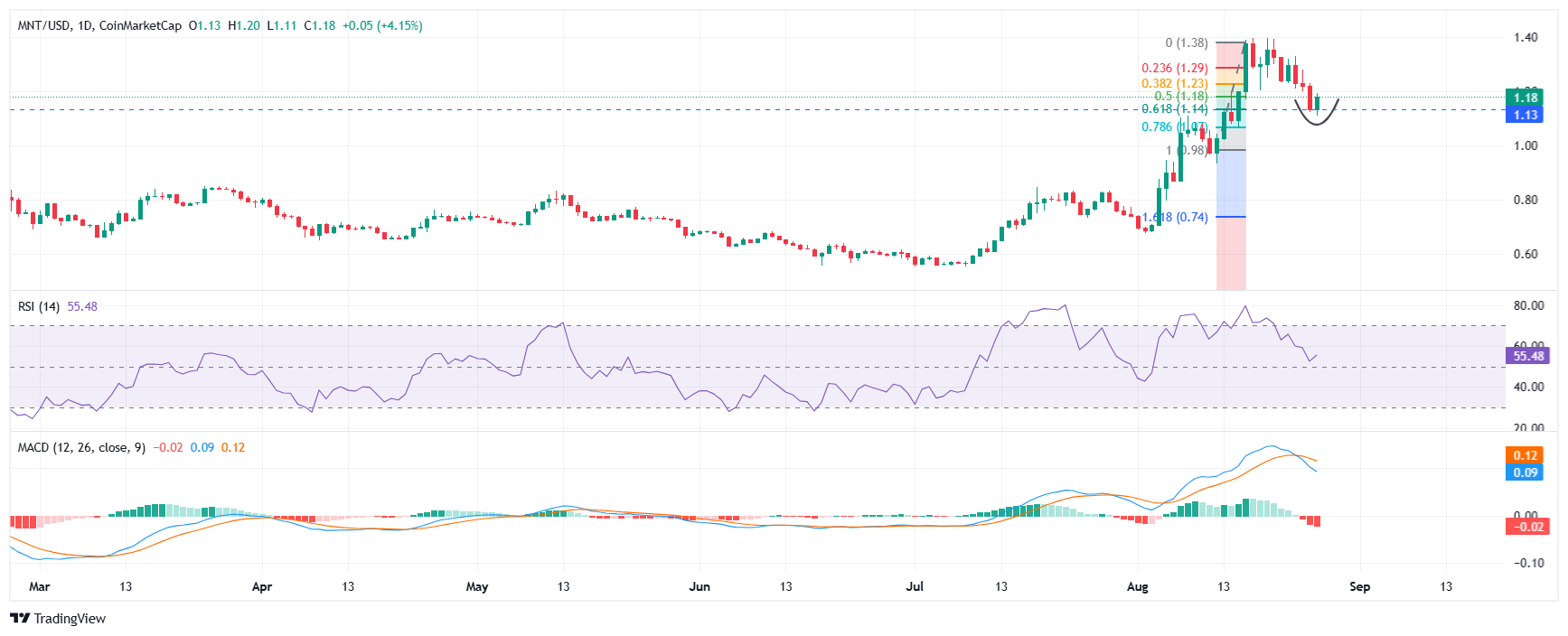This screenshot has width=1568, height=636.
Task: Click the Fibonacci 0.236 (1.29) level label
Action: [1175, 68]
